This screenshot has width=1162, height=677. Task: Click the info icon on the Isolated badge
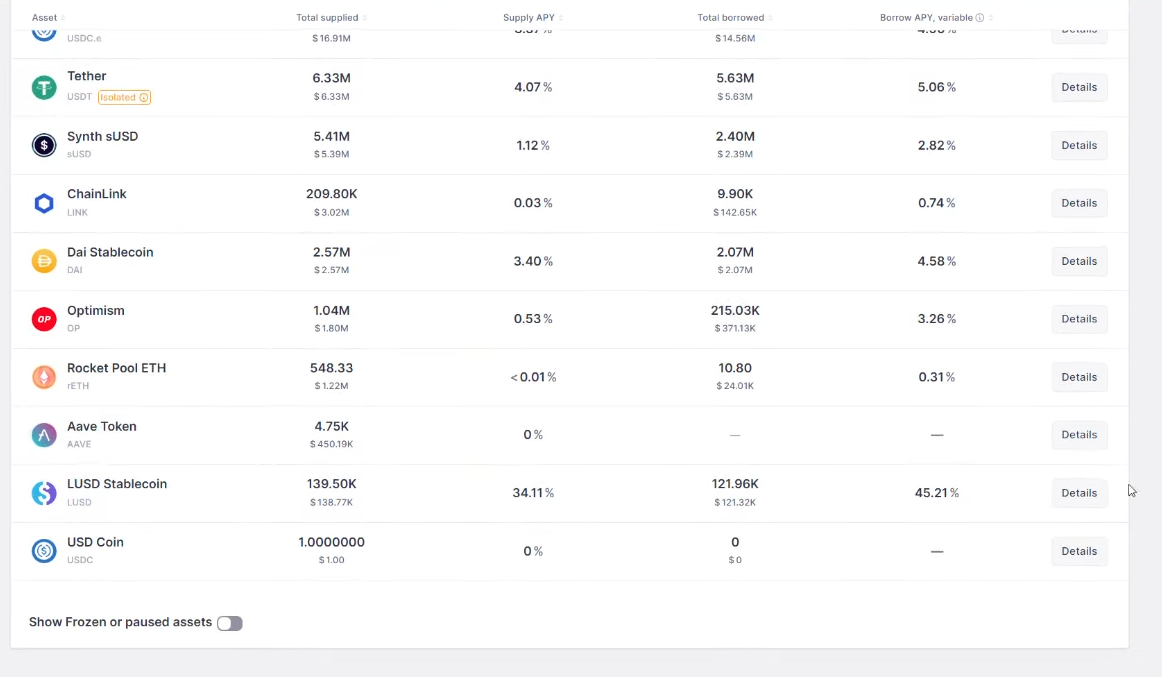tap(144, 98)
